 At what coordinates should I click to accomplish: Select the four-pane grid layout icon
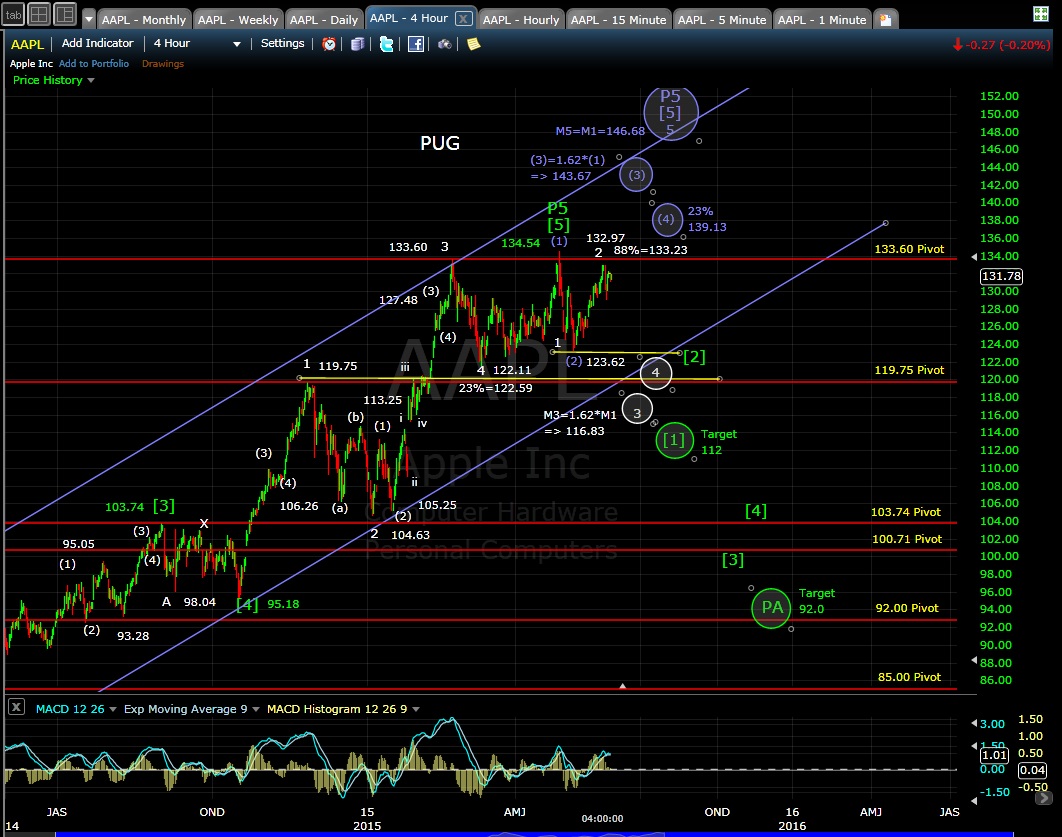click(39, 14)
